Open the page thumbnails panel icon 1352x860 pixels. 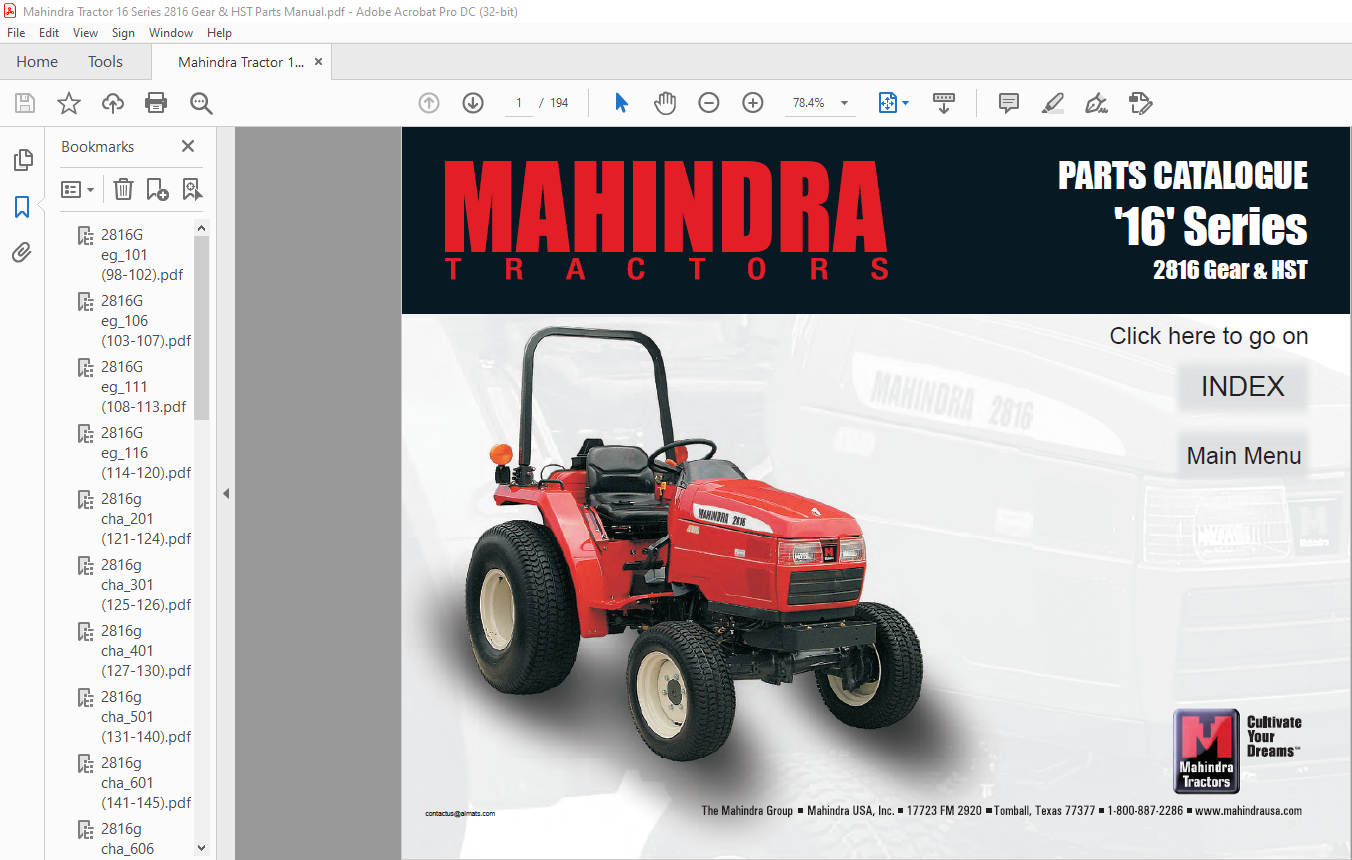[22, 161]
